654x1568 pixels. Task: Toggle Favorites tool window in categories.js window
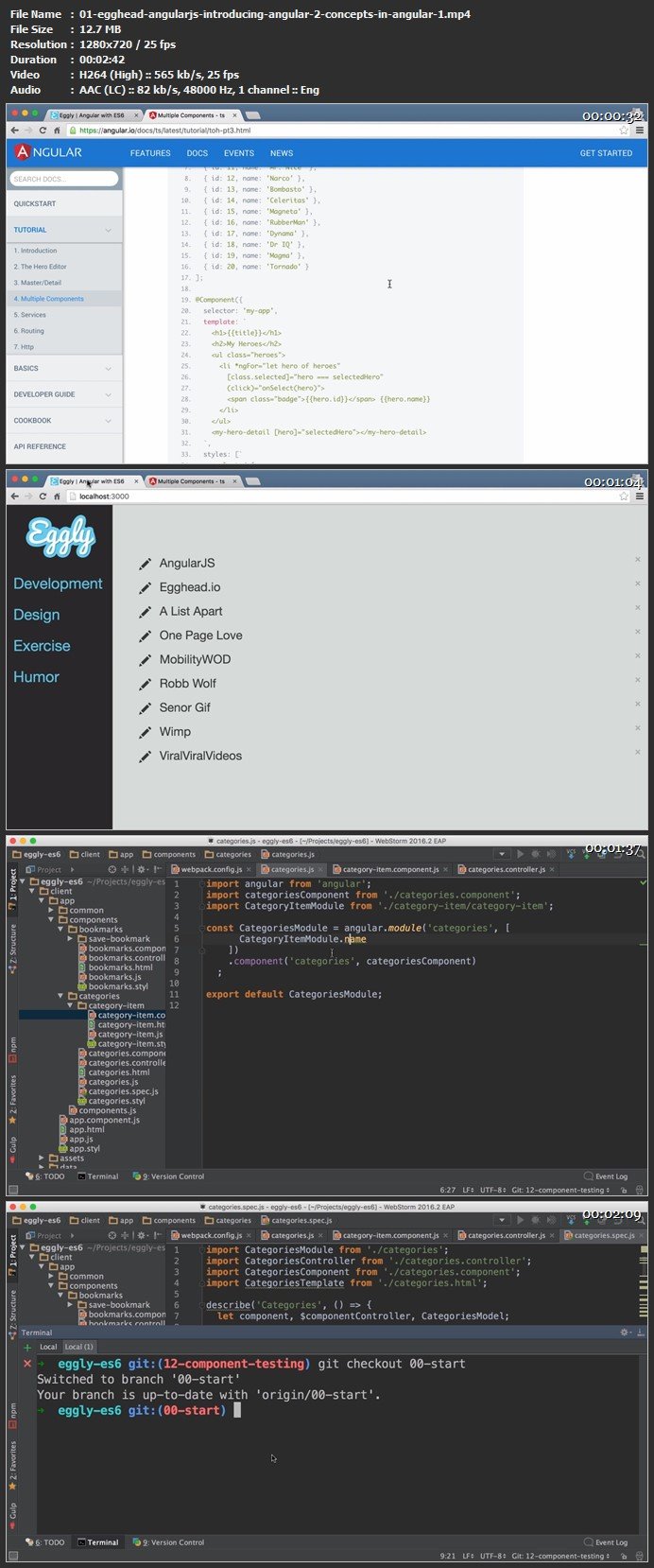pos(12,1099)
